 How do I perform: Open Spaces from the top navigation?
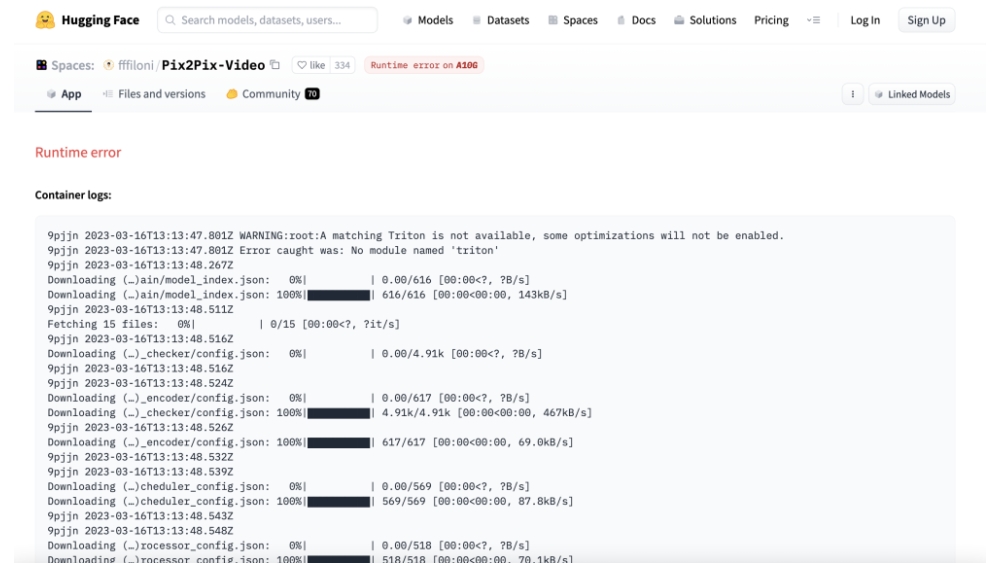[572, 20]
